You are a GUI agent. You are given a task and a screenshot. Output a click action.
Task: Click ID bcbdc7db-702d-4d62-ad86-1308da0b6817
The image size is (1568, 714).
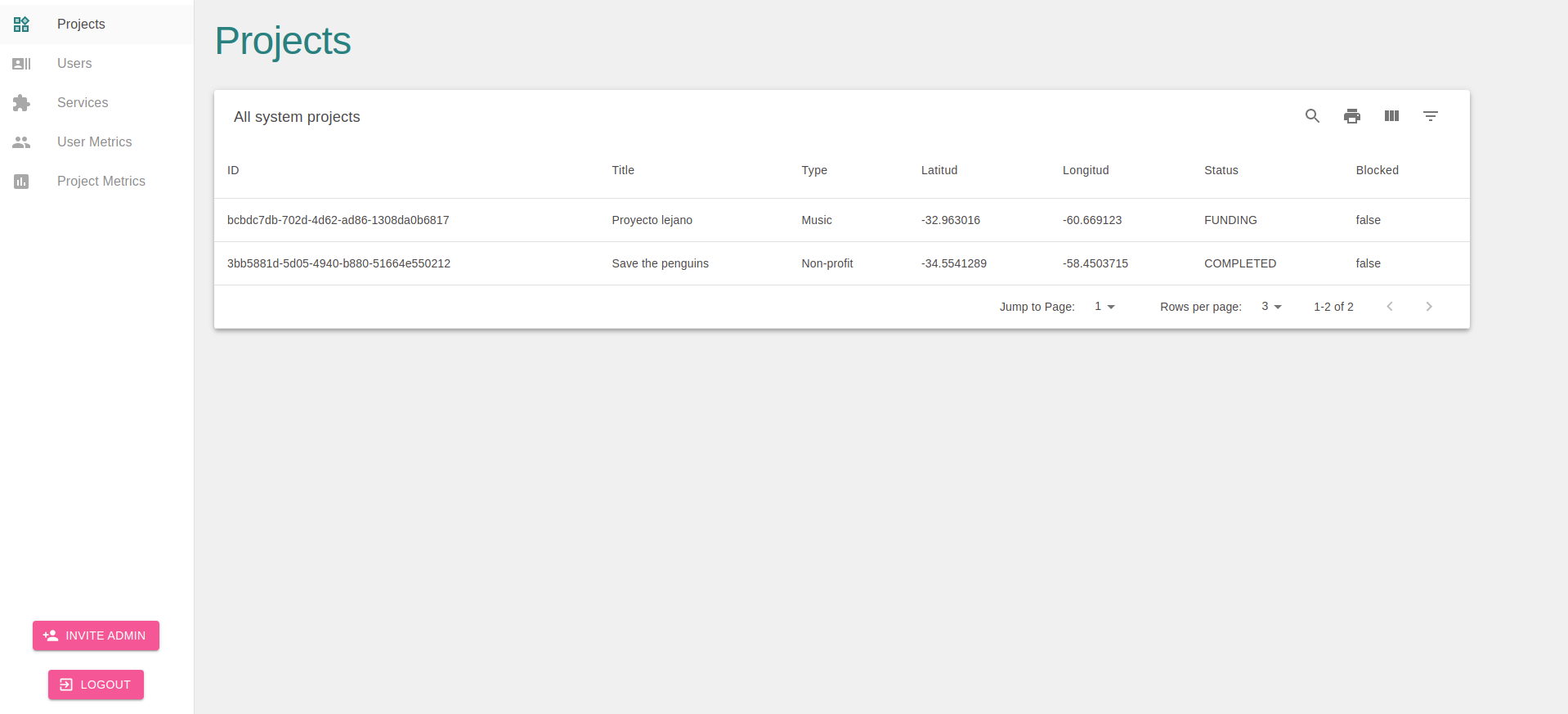[x=338, y=220]
